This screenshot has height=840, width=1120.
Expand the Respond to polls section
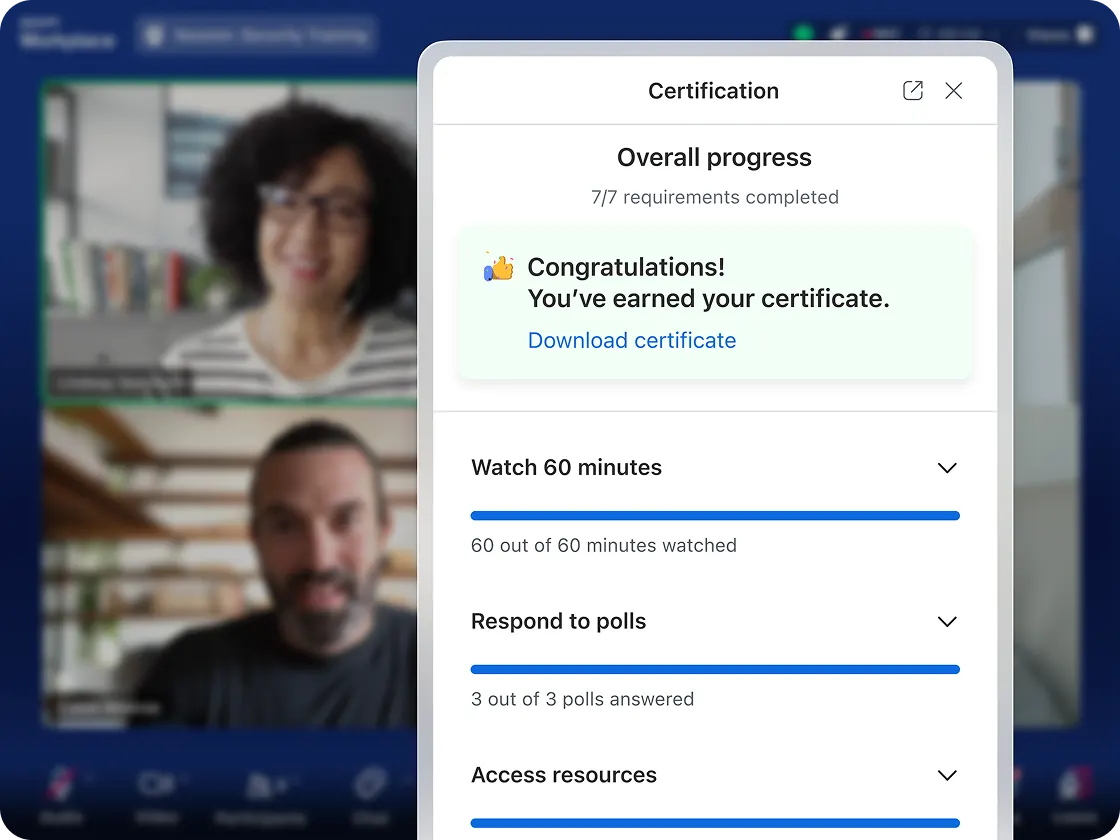(946, 622)
